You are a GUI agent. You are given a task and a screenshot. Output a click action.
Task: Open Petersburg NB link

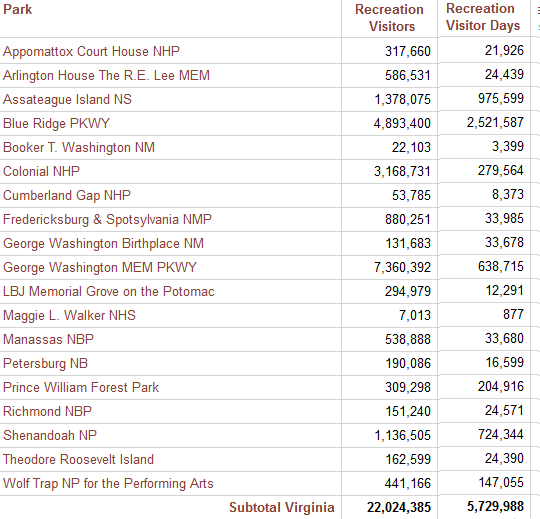tap(45, 364)
